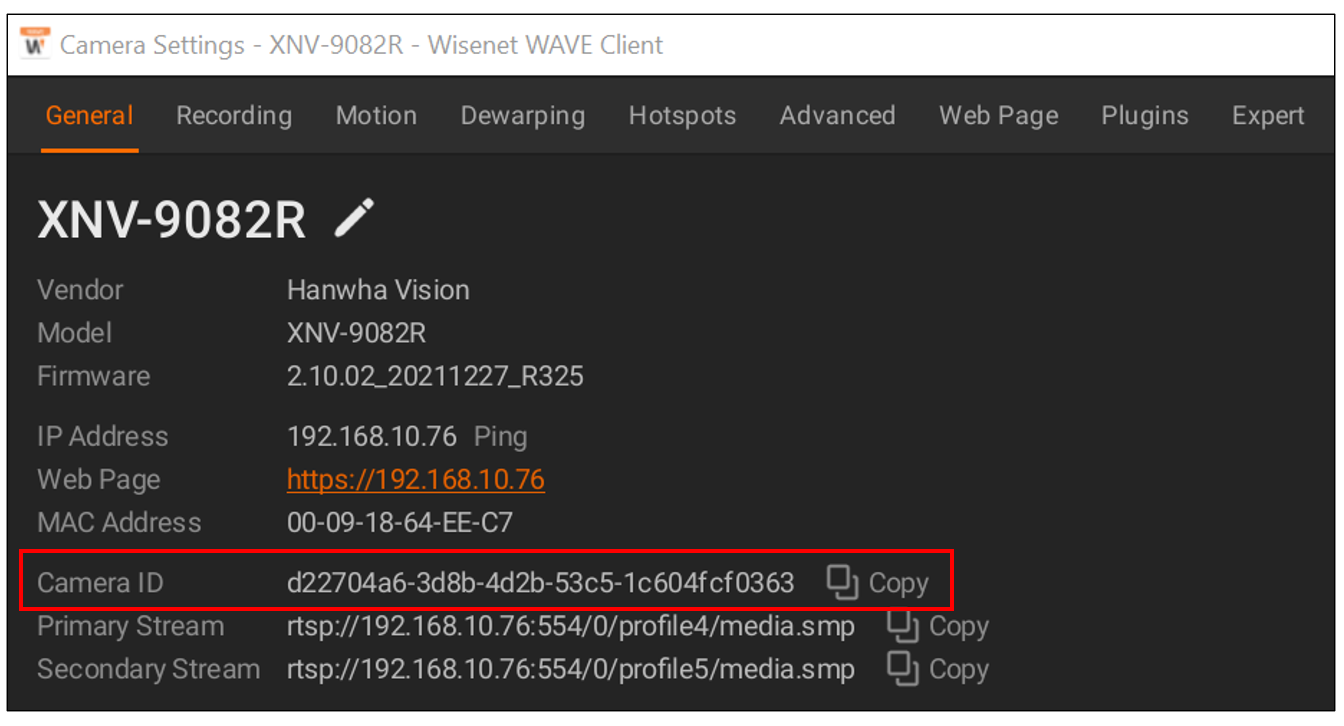Open the Plugins tab
The height and width of the screenshot is (726, 1344).
click(x=1145, y=116)
